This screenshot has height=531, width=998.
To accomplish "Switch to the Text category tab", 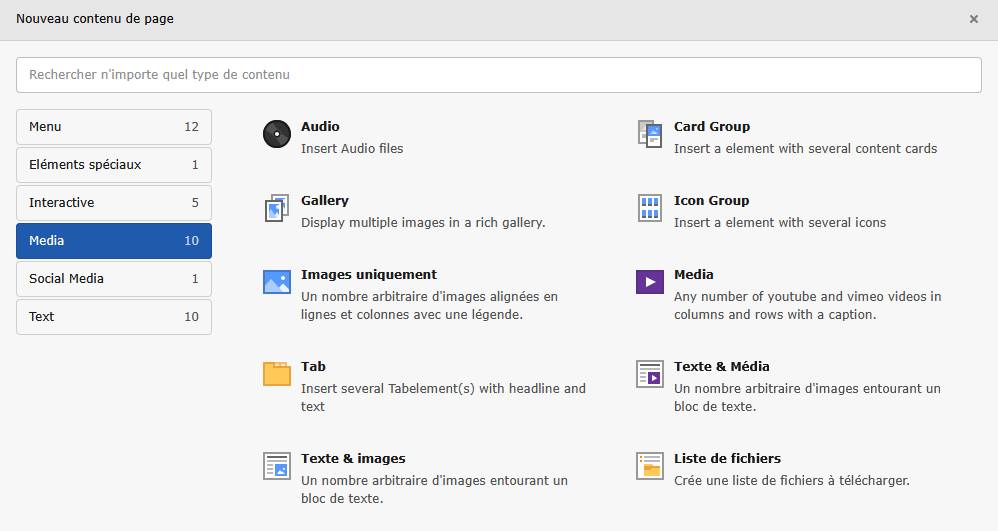I will [x=114, y=317].
